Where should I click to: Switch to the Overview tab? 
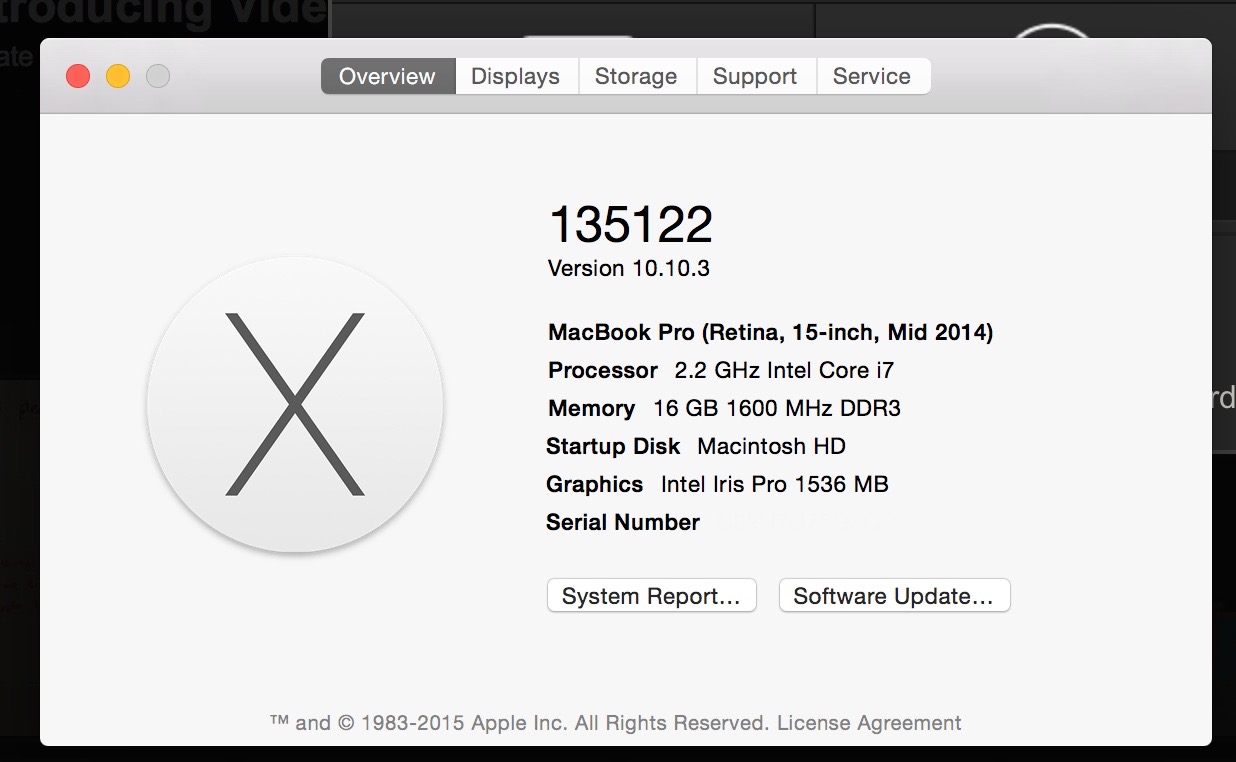388,76
